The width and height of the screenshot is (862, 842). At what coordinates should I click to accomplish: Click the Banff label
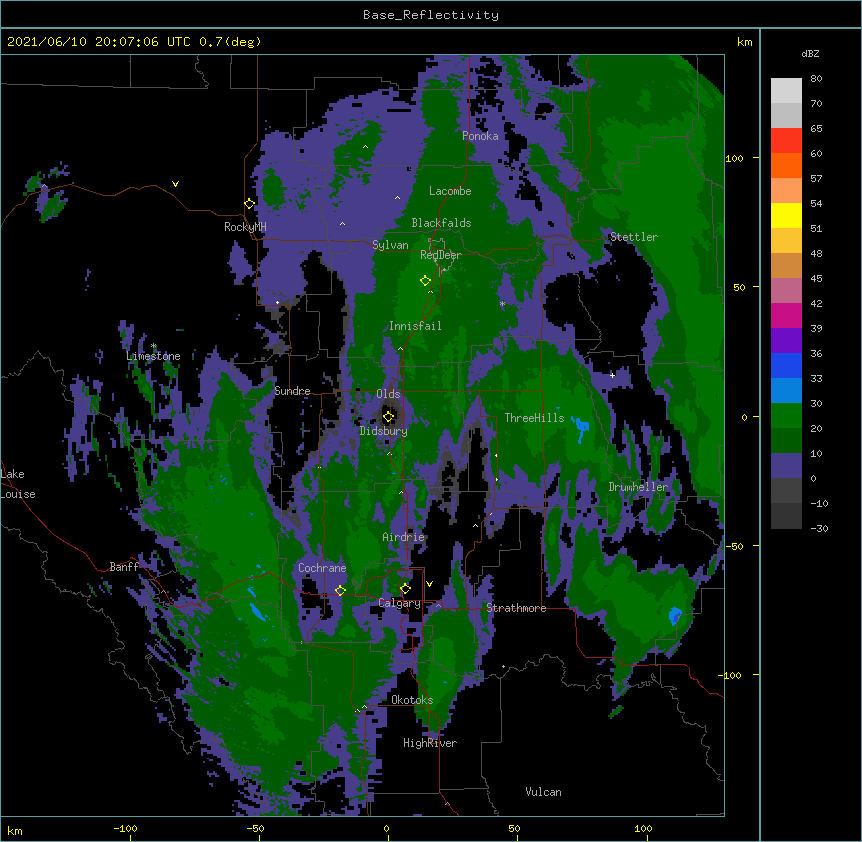(x=124, y=567)
